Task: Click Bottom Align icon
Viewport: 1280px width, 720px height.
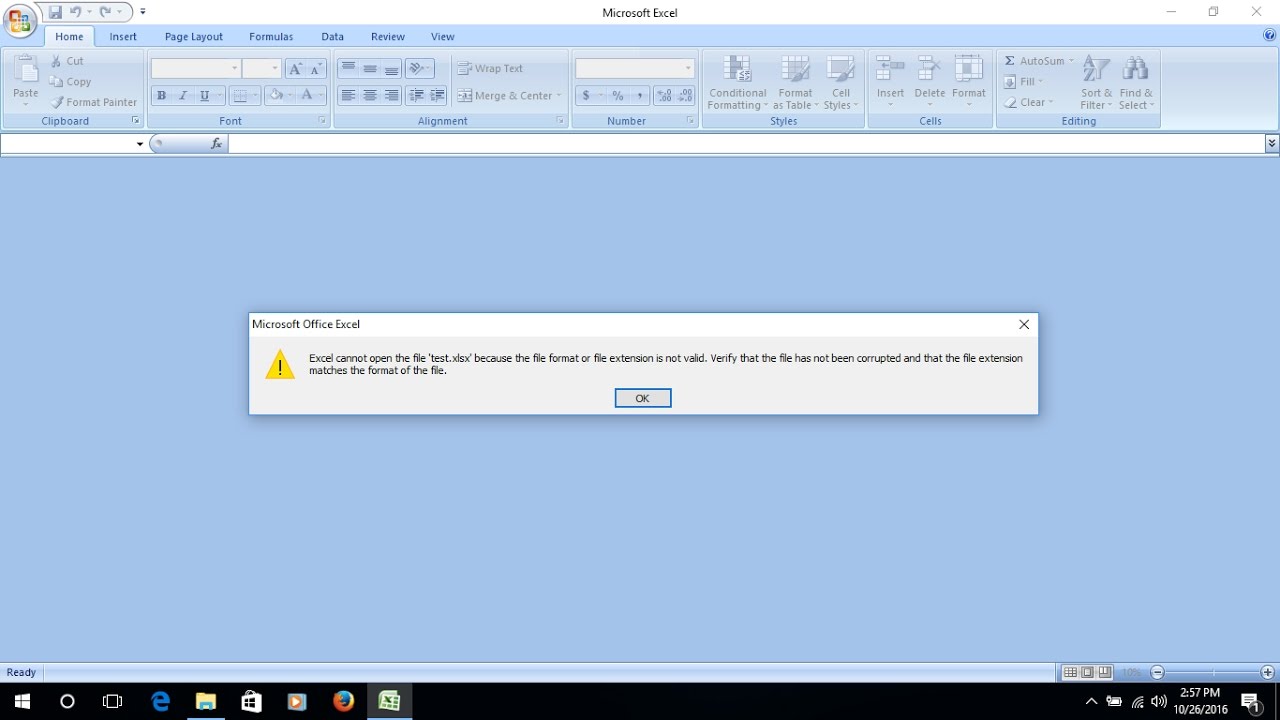Action: point(392,69)
